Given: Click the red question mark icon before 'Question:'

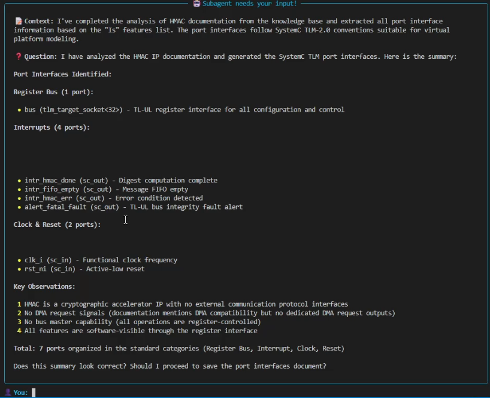Looking at the screenshot, I should click(18, 56).
